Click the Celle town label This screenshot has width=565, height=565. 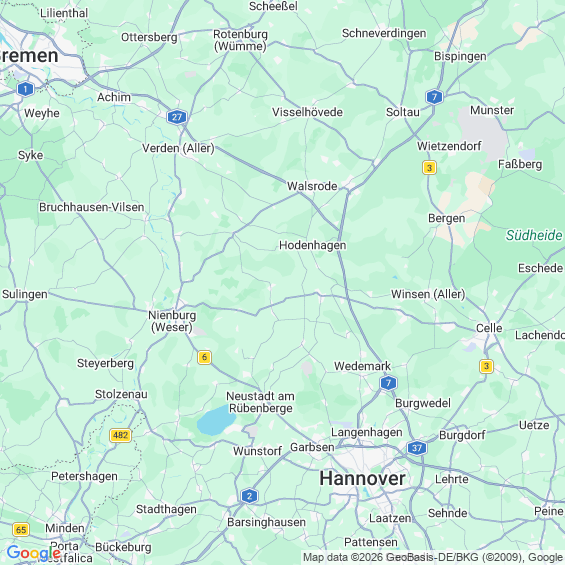[x=489, y=328]
